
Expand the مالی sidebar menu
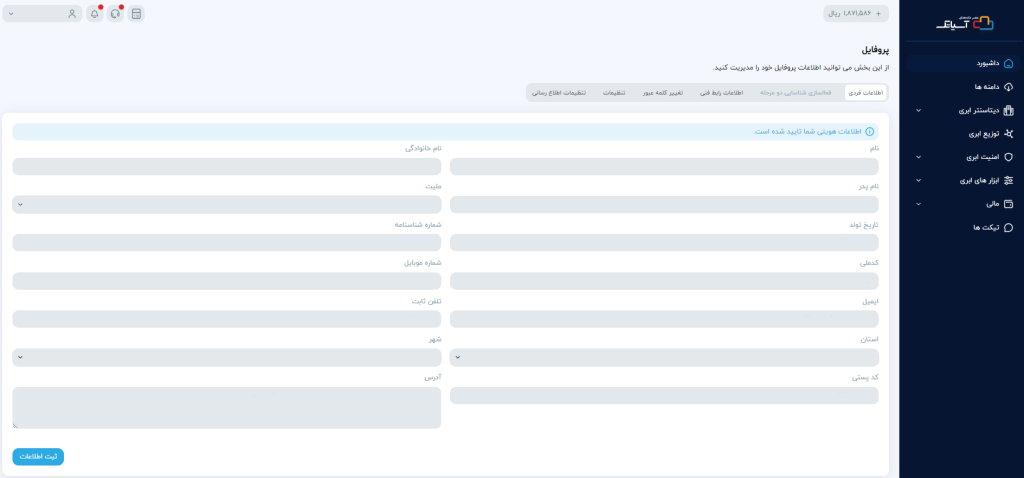coord(919,204)
